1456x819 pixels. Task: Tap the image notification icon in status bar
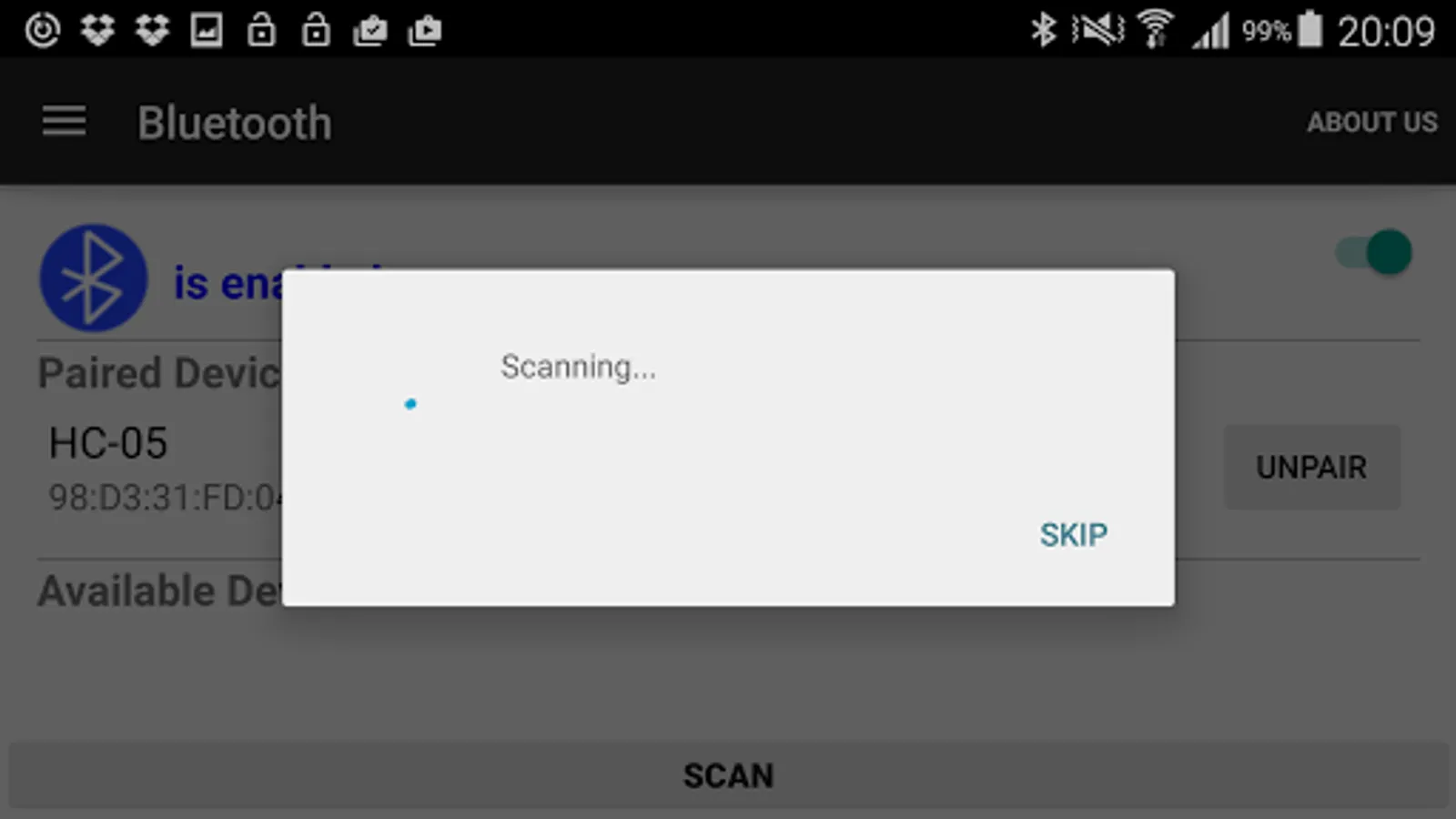(207, 30)
